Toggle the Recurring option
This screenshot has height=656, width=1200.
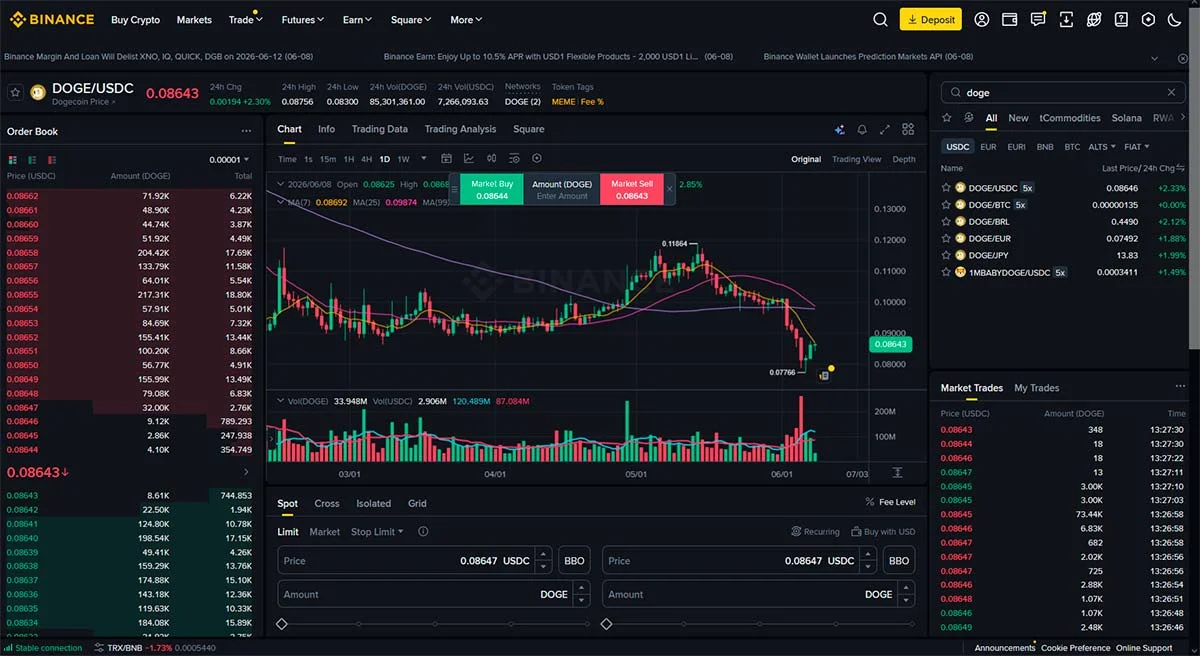[x=815, y=532]
